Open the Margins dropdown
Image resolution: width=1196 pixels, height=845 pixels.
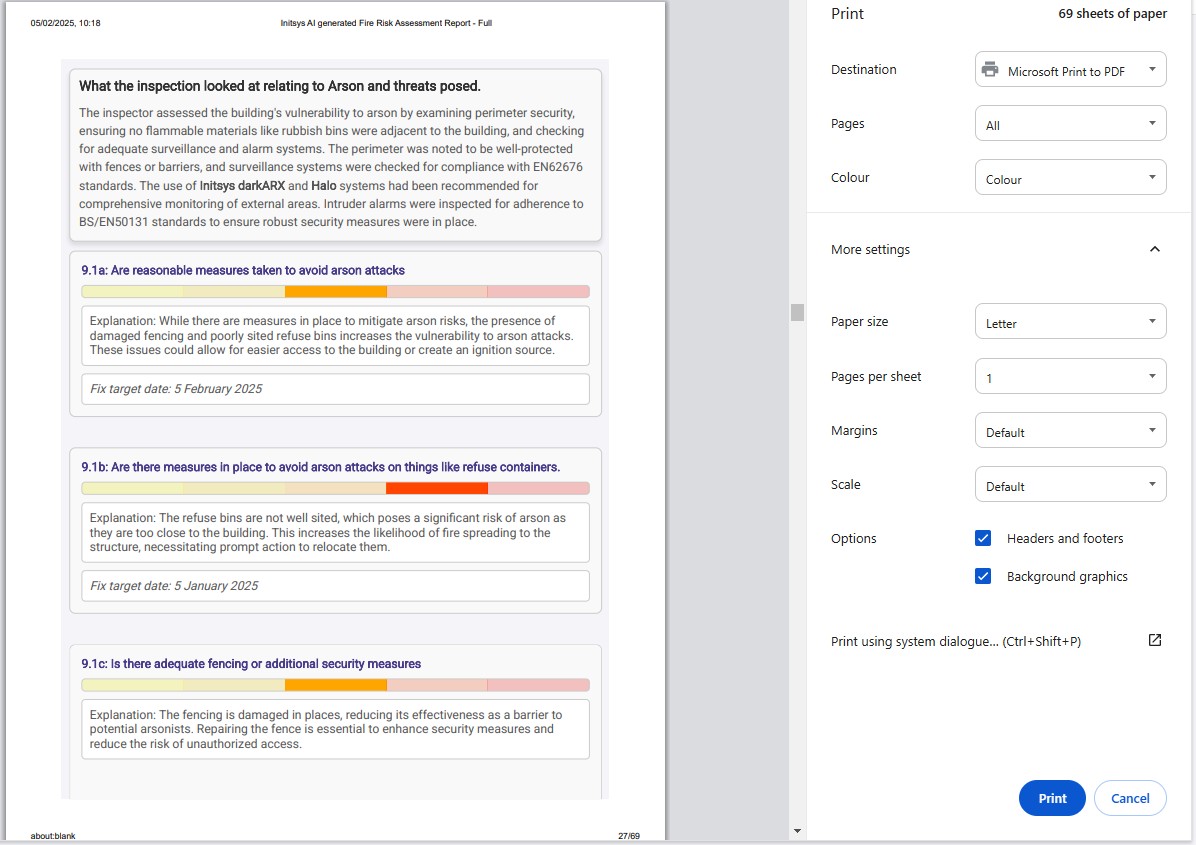point(1070,431)
